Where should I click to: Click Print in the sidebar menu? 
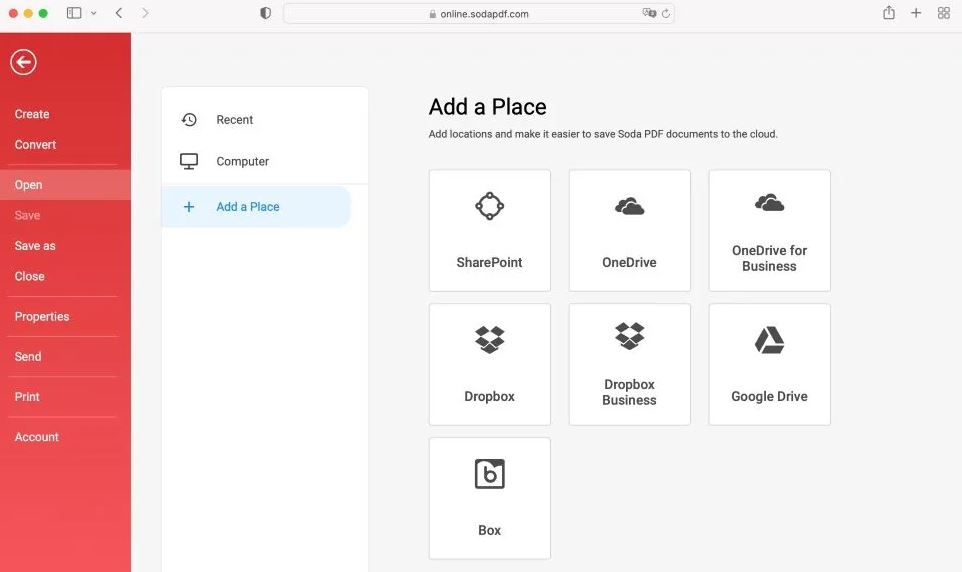pyautogui.click(x=27, y=397)
